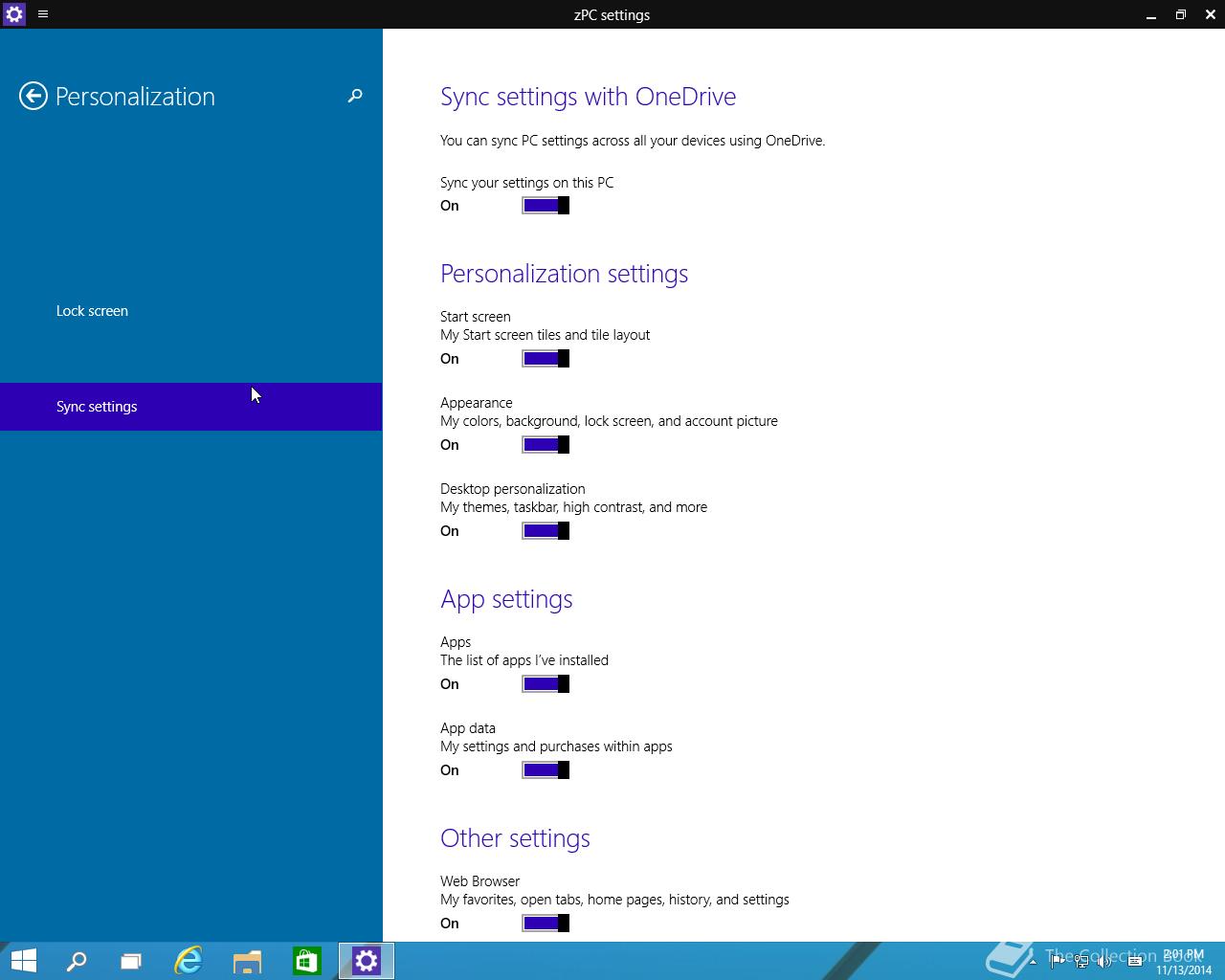1225x980 pixels.
Task: Click "The list of apps I've installed" text
Action: point(524,660)
